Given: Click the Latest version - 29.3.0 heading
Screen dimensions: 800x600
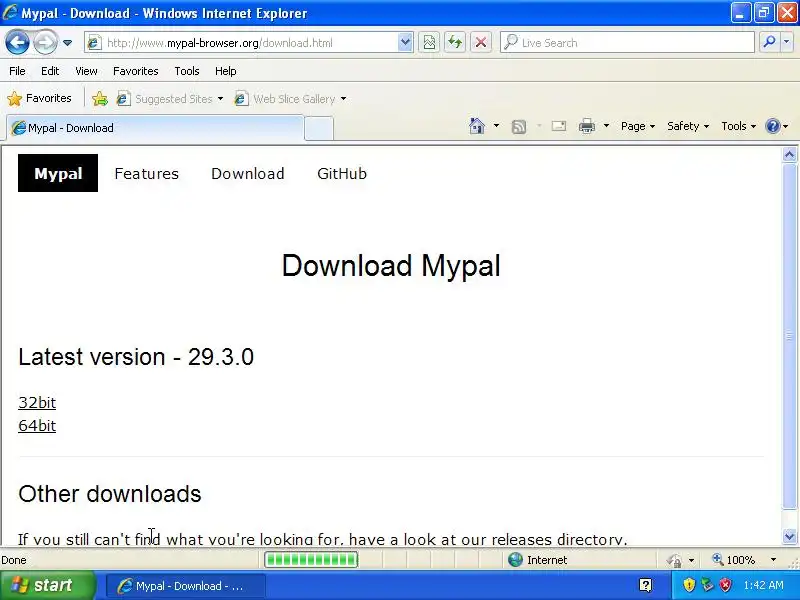Looking at the screenshot, I should (x=136, y=357).
